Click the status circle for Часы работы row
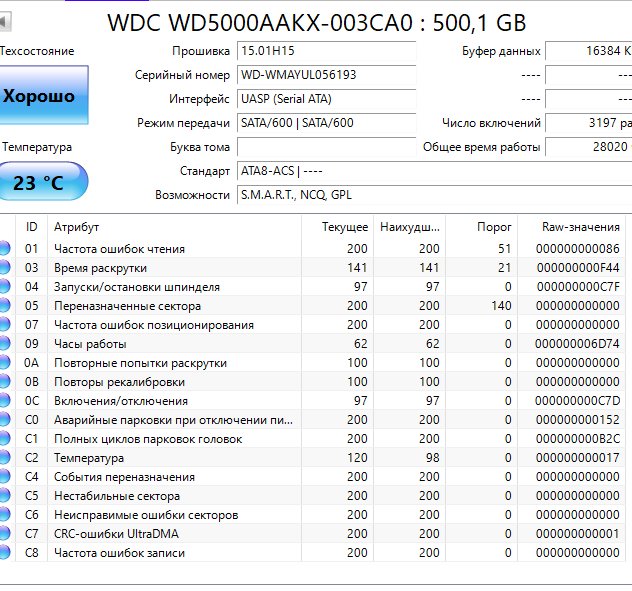632x591 pixels. coord(4,344)
